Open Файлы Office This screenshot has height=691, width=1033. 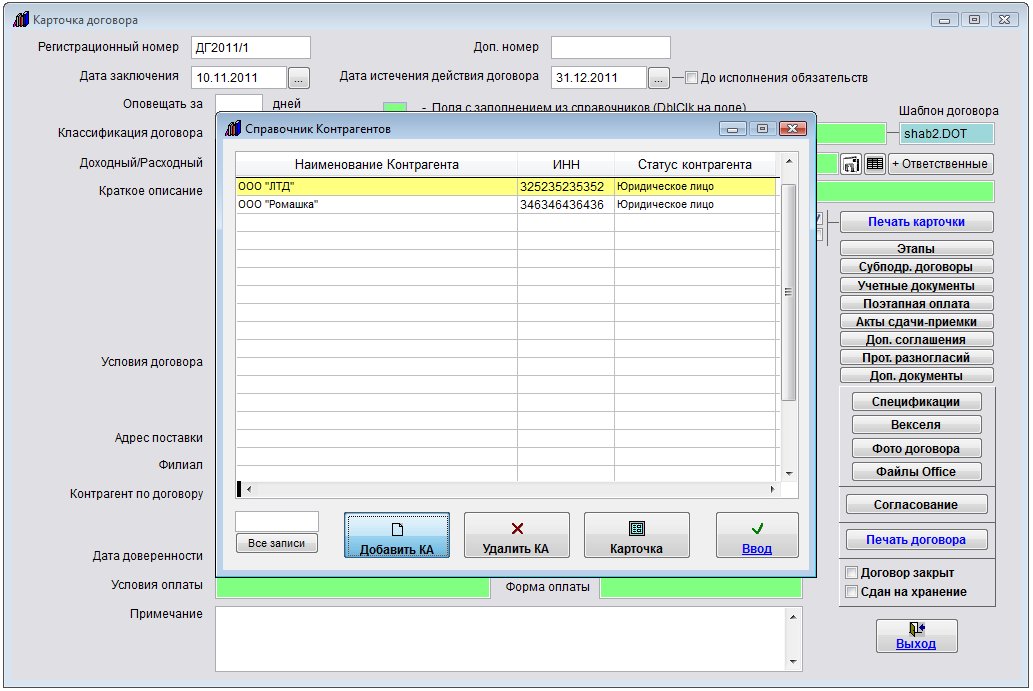[916, 472]
